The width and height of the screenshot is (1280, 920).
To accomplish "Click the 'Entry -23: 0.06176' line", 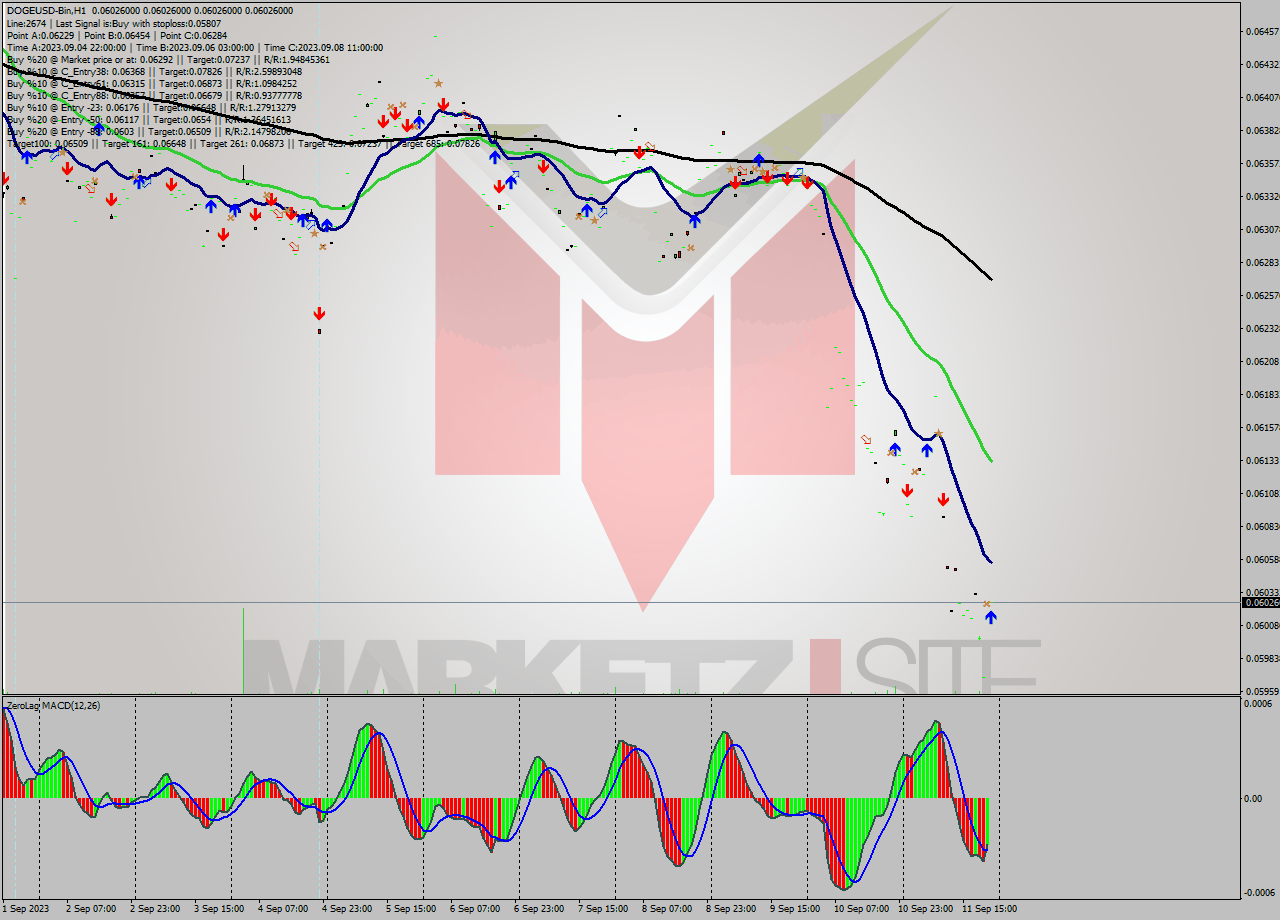I will coord(151,107).
